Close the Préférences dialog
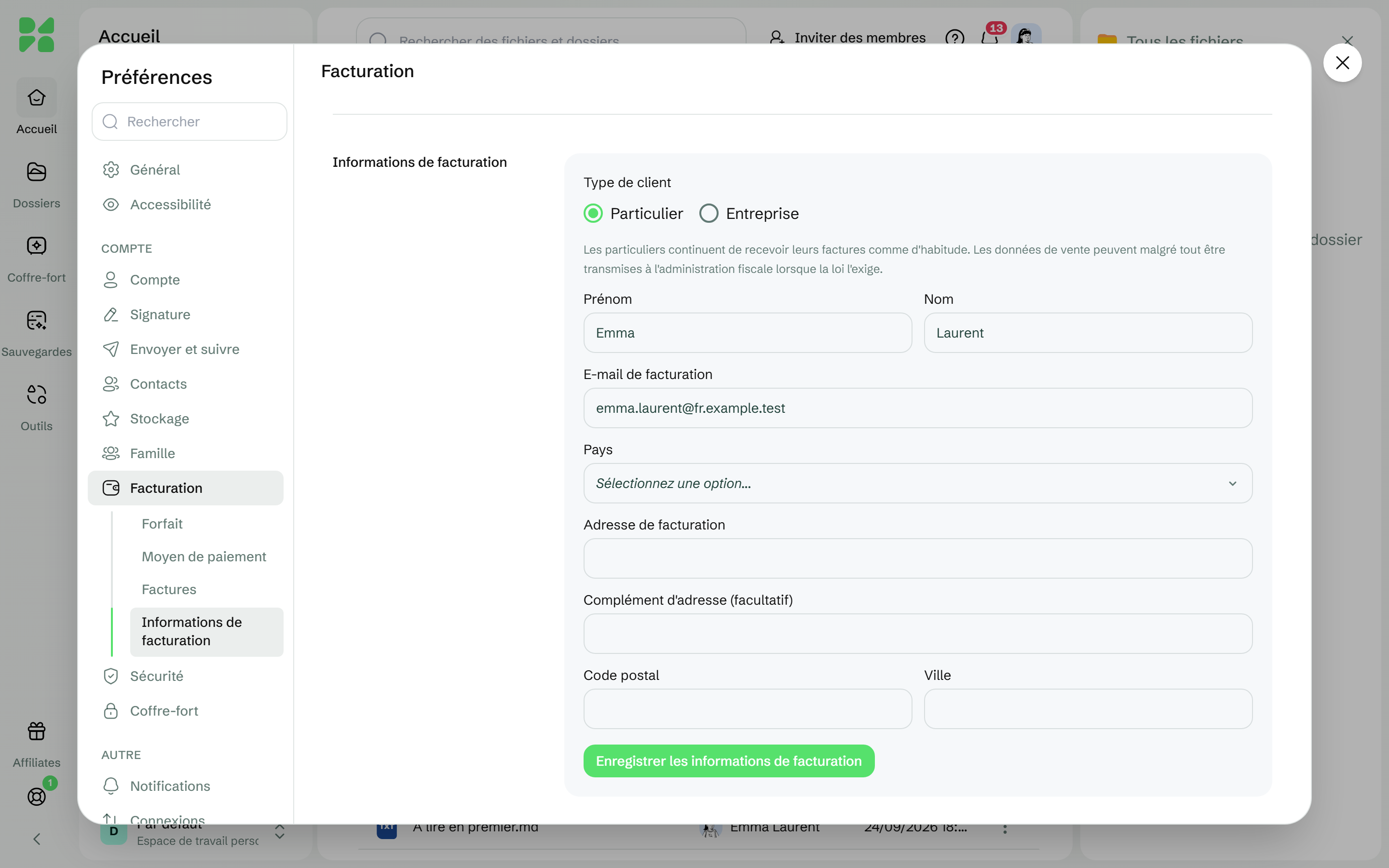 [x=1342, y=63]
